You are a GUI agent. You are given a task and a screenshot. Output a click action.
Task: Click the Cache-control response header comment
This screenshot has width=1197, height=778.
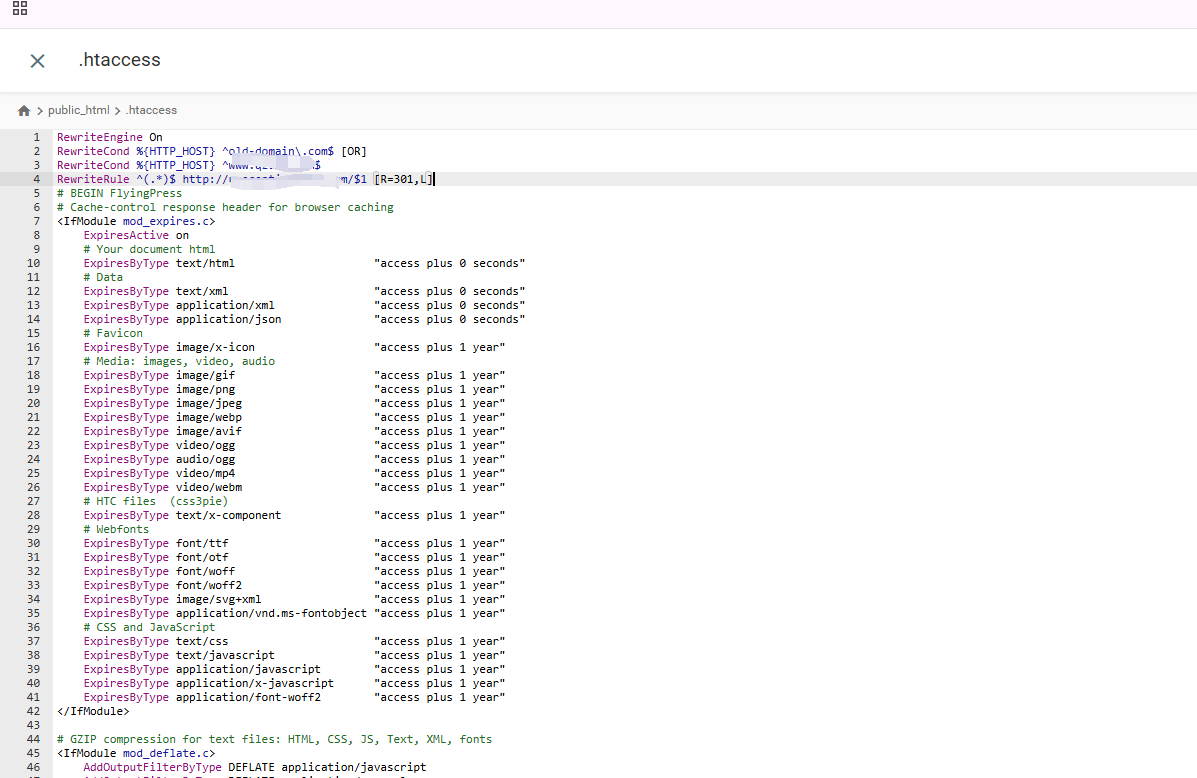tap(225, 207)
